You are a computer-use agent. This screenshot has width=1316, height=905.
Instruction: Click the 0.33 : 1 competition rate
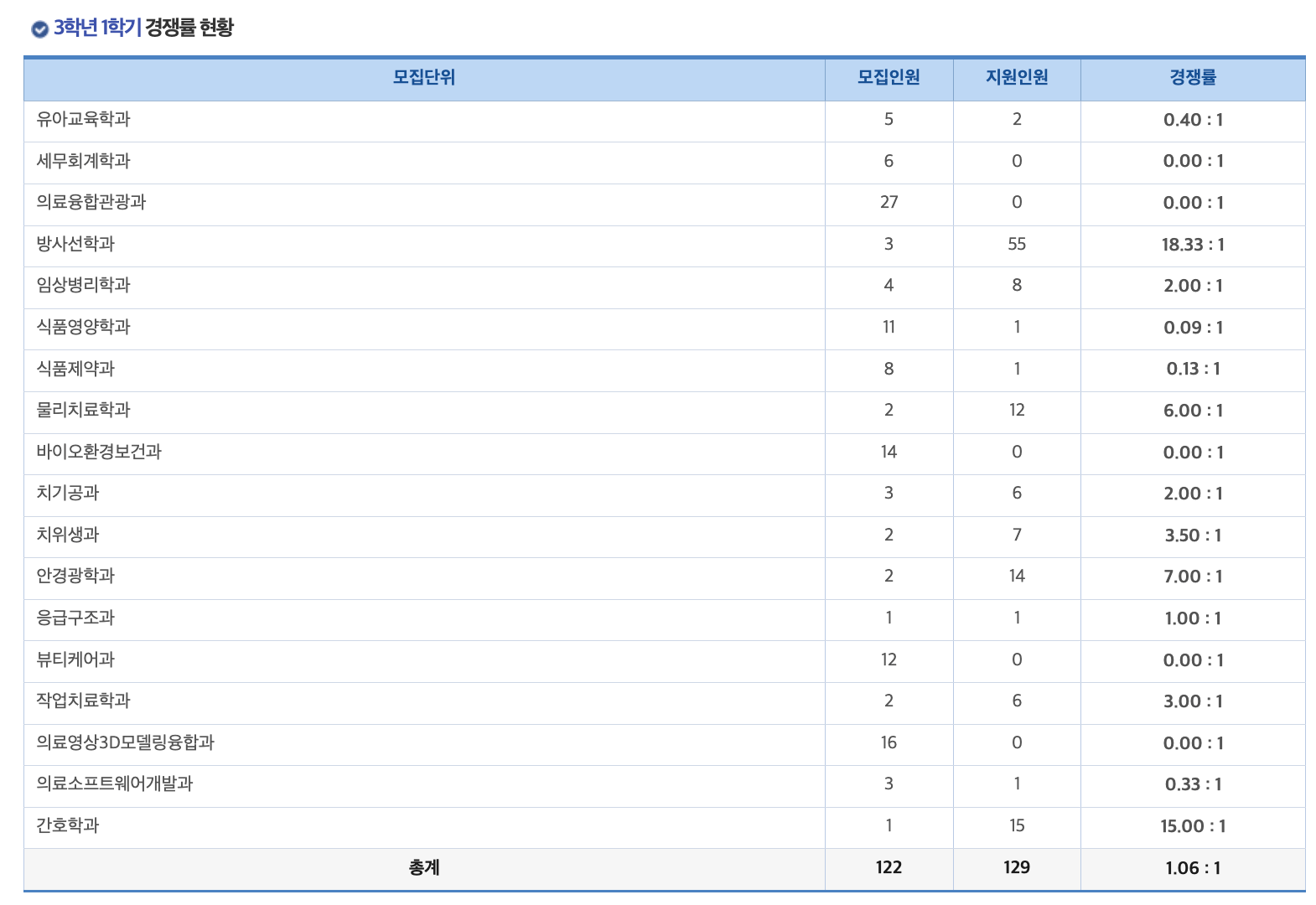[x=1193, y=784]
